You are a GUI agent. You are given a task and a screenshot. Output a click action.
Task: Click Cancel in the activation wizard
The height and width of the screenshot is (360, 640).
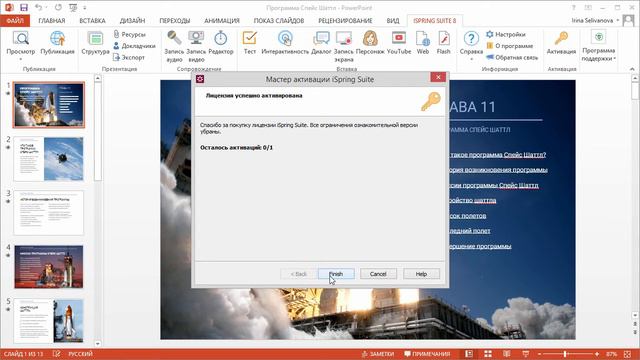tap(378, 274)
